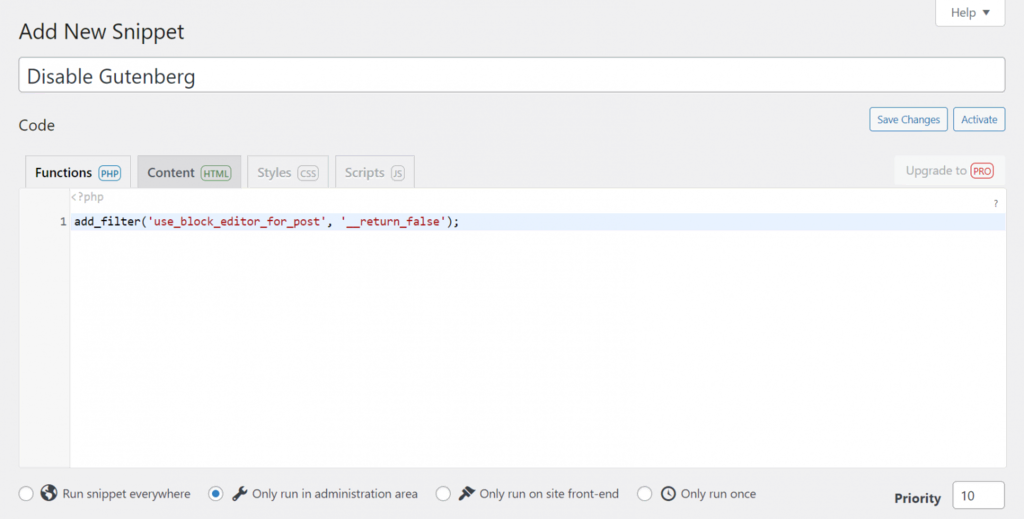Click the pin icon for site front-end
The image size is (1024, 519).
point(466,494)
